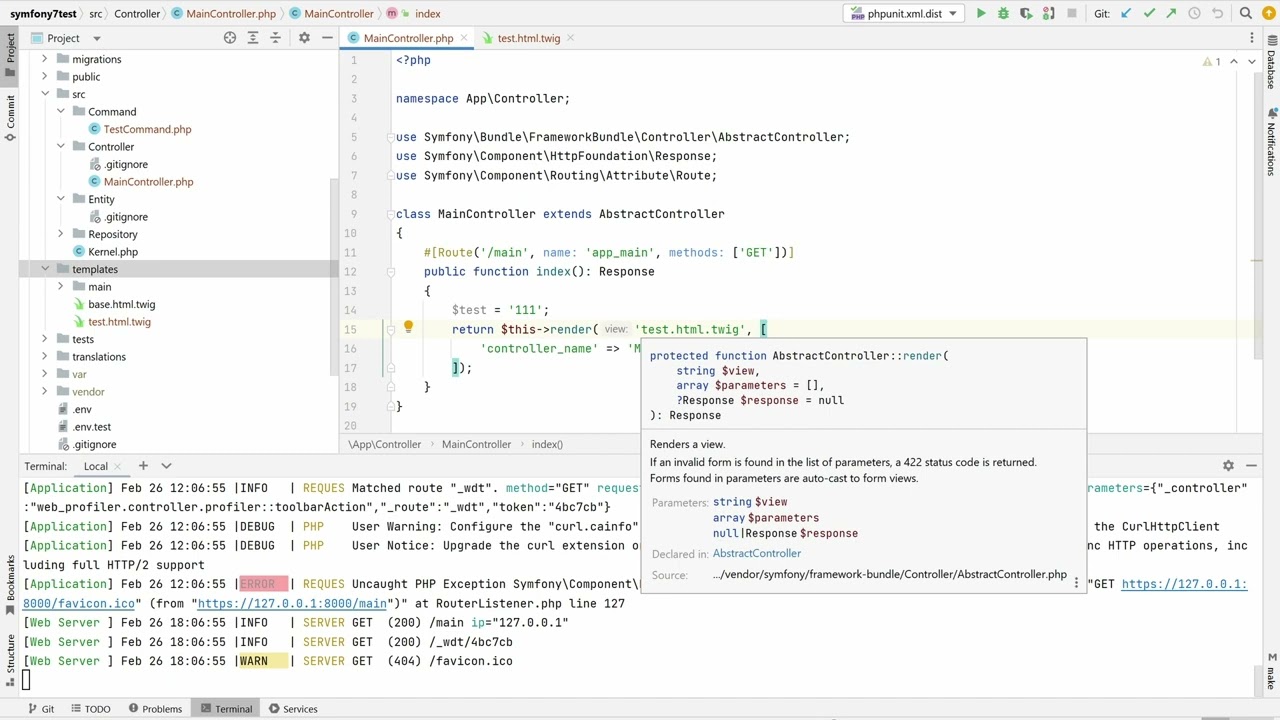This screenshot has height=720, width=1280.
Task: Collapse the templates folder
Action: coord(45,269)
